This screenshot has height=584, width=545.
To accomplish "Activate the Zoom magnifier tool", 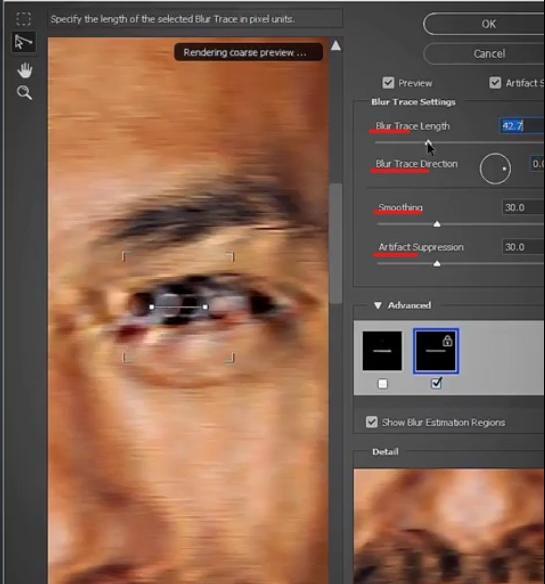I will click(25, 92).
